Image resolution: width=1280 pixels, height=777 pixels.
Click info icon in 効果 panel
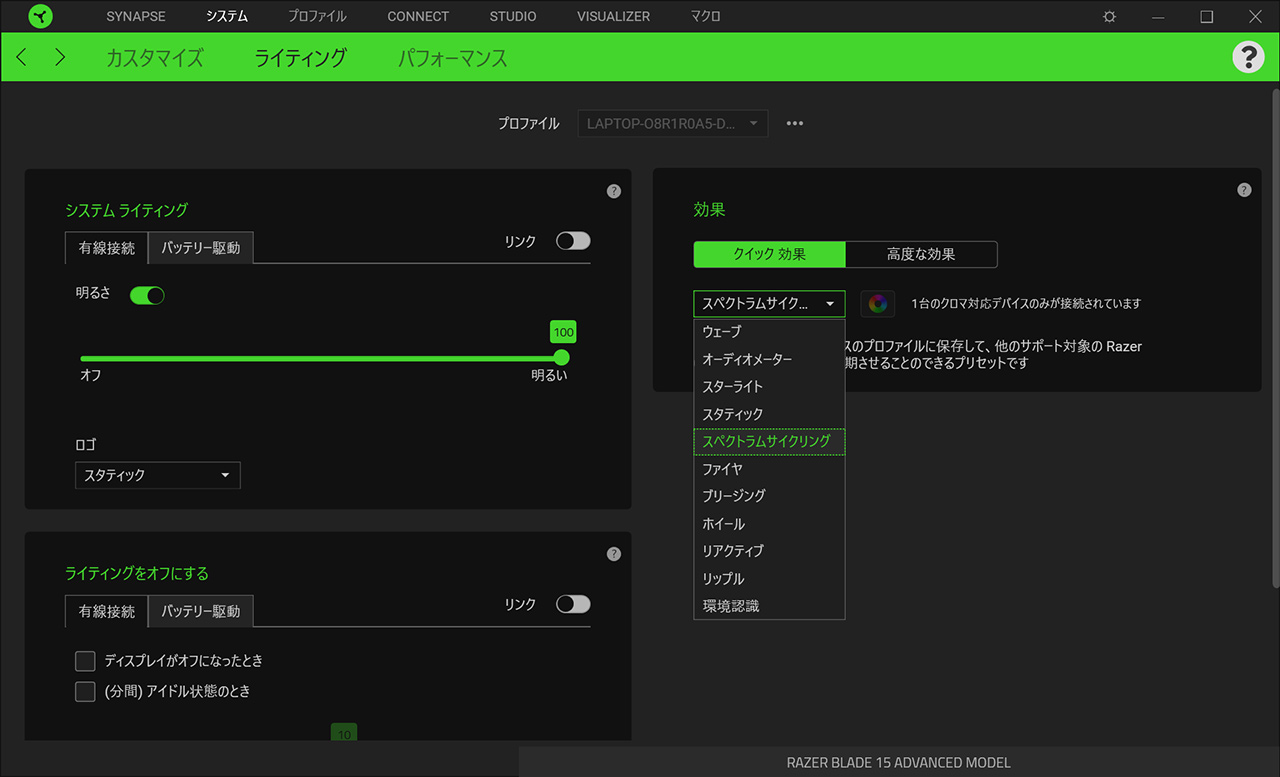click(1244, 190)
